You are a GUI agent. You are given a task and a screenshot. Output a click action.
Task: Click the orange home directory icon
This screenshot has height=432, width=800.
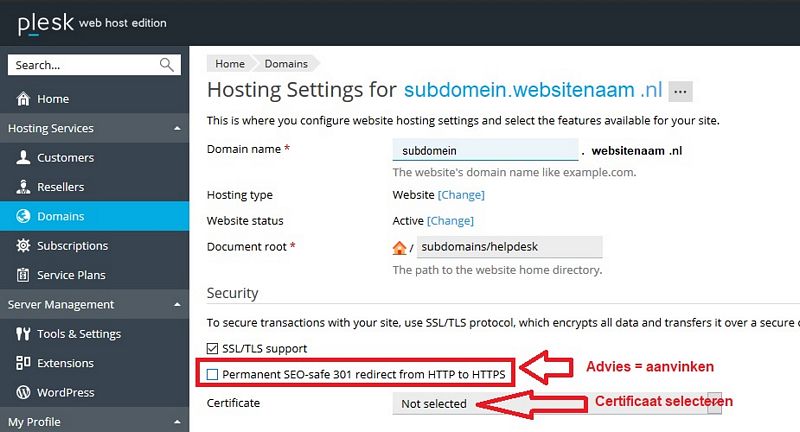pyautogui.click(x=399, y=248)
